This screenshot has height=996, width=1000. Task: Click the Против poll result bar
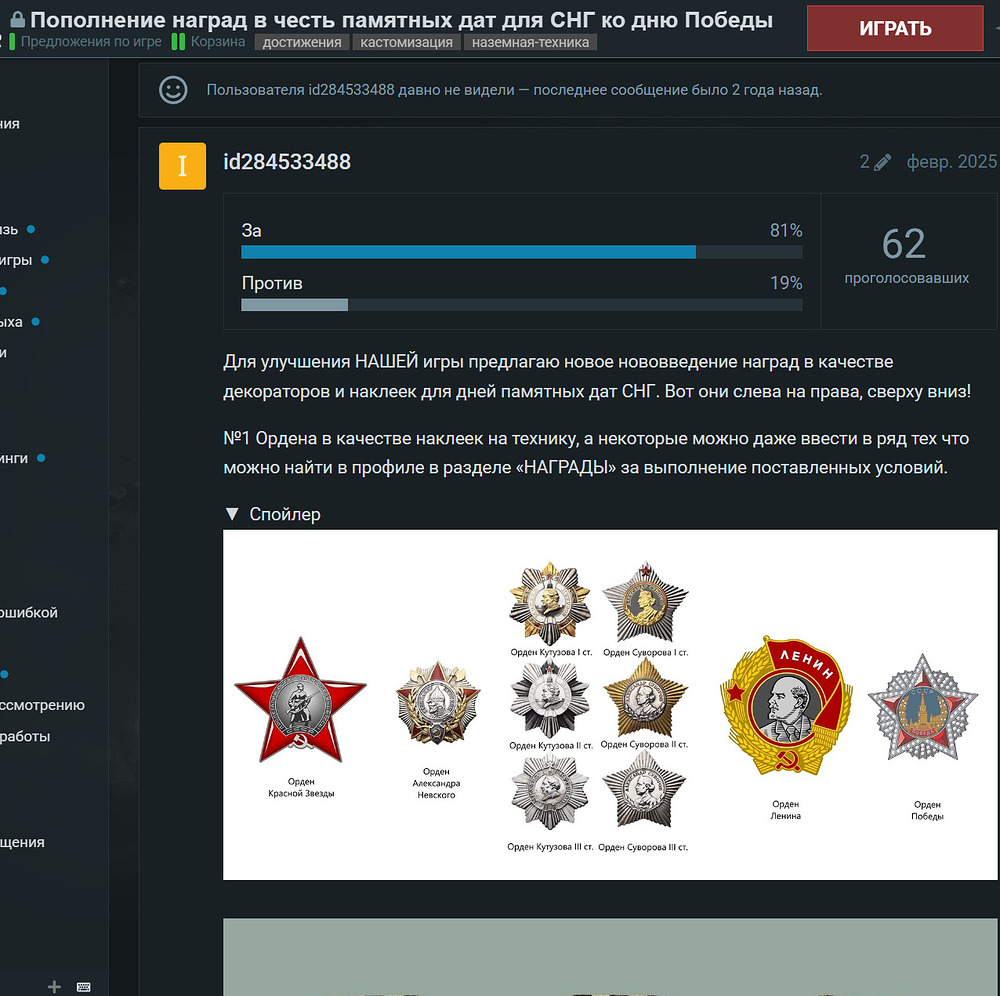tap(522, 305)
